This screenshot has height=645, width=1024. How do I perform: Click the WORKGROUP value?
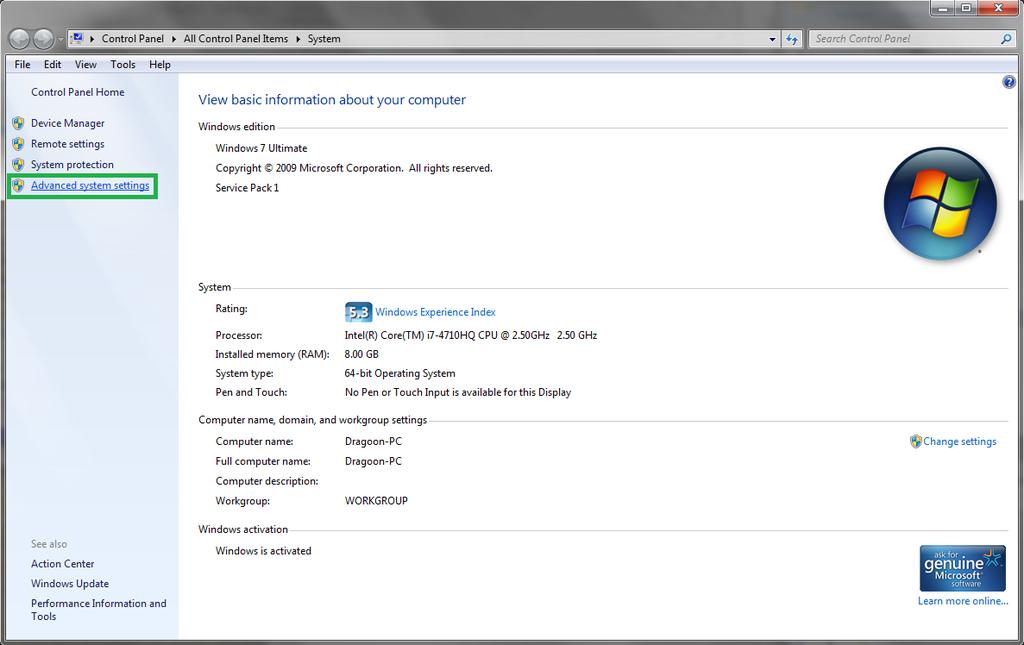376,501
